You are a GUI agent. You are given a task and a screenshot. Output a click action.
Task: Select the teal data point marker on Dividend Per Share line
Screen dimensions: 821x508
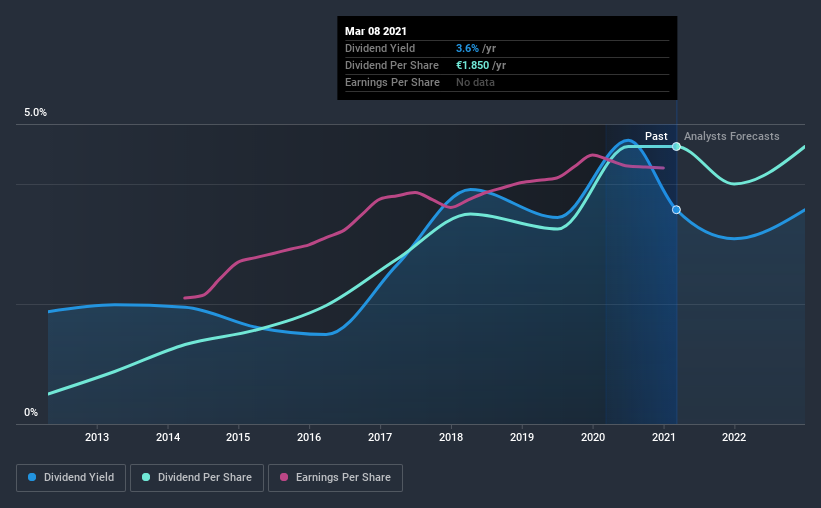(x=676, y=147)
